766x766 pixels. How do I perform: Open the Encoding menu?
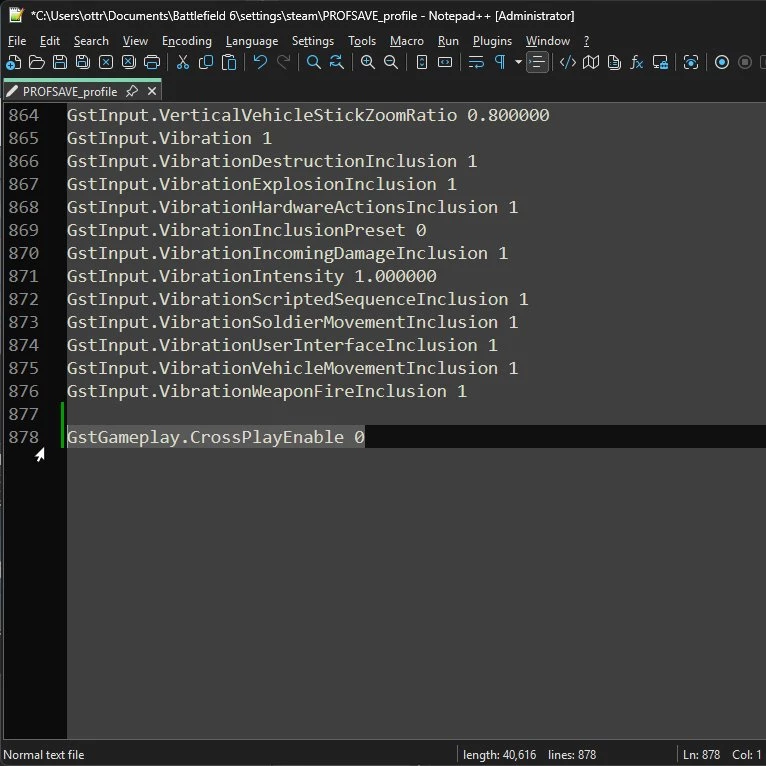tap(187, 41)
